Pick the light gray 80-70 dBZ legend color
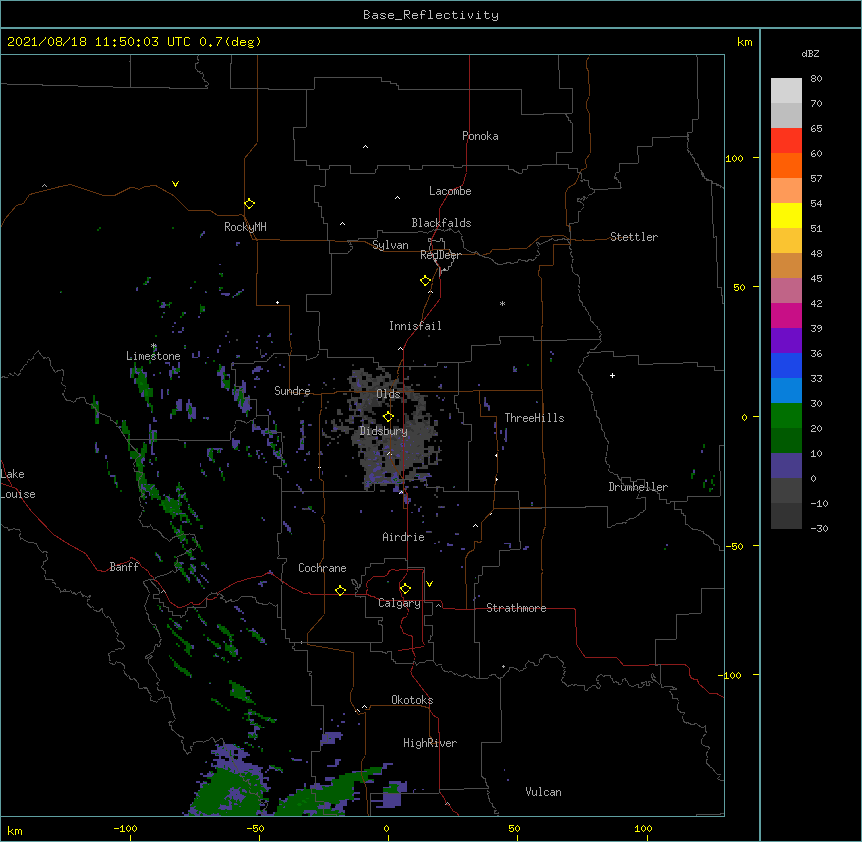 click(786, 91)
